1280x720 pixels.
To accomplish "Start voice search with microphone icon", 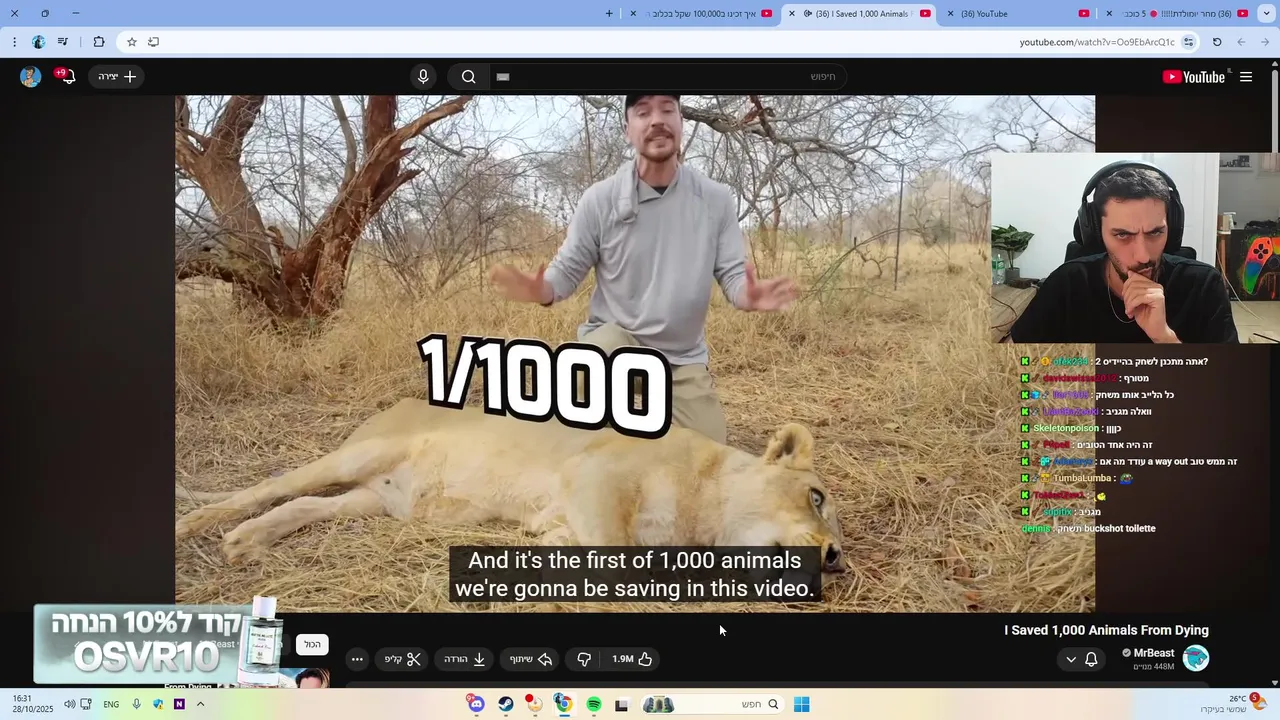I will pos(423,77).
